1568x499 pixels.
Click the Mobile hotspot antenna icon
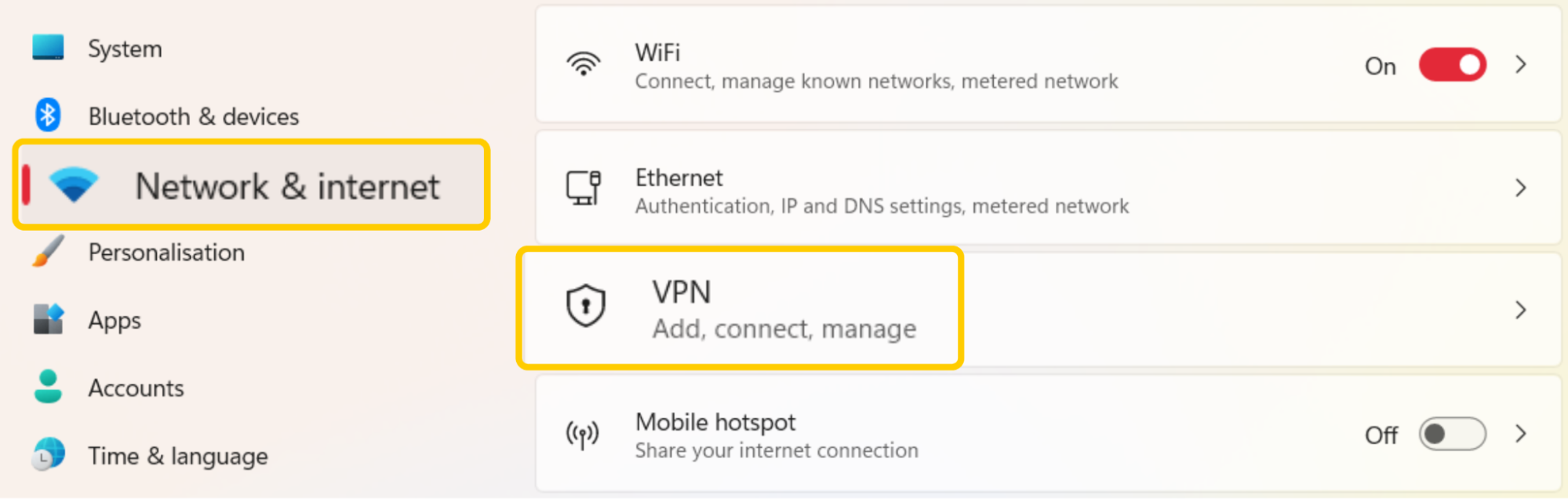582,434
